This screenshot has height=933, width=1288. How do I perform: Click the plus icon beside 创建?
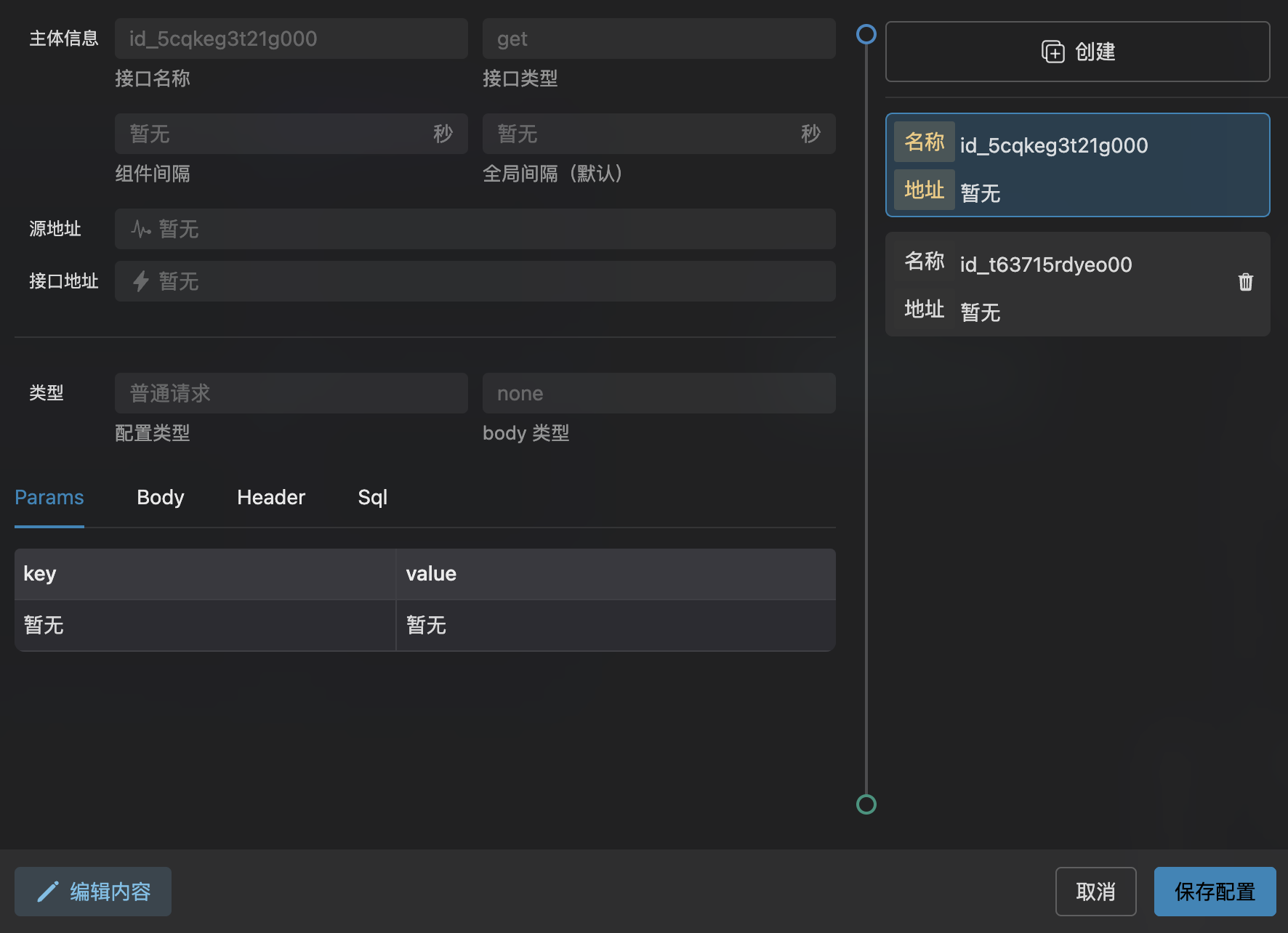1052,52
